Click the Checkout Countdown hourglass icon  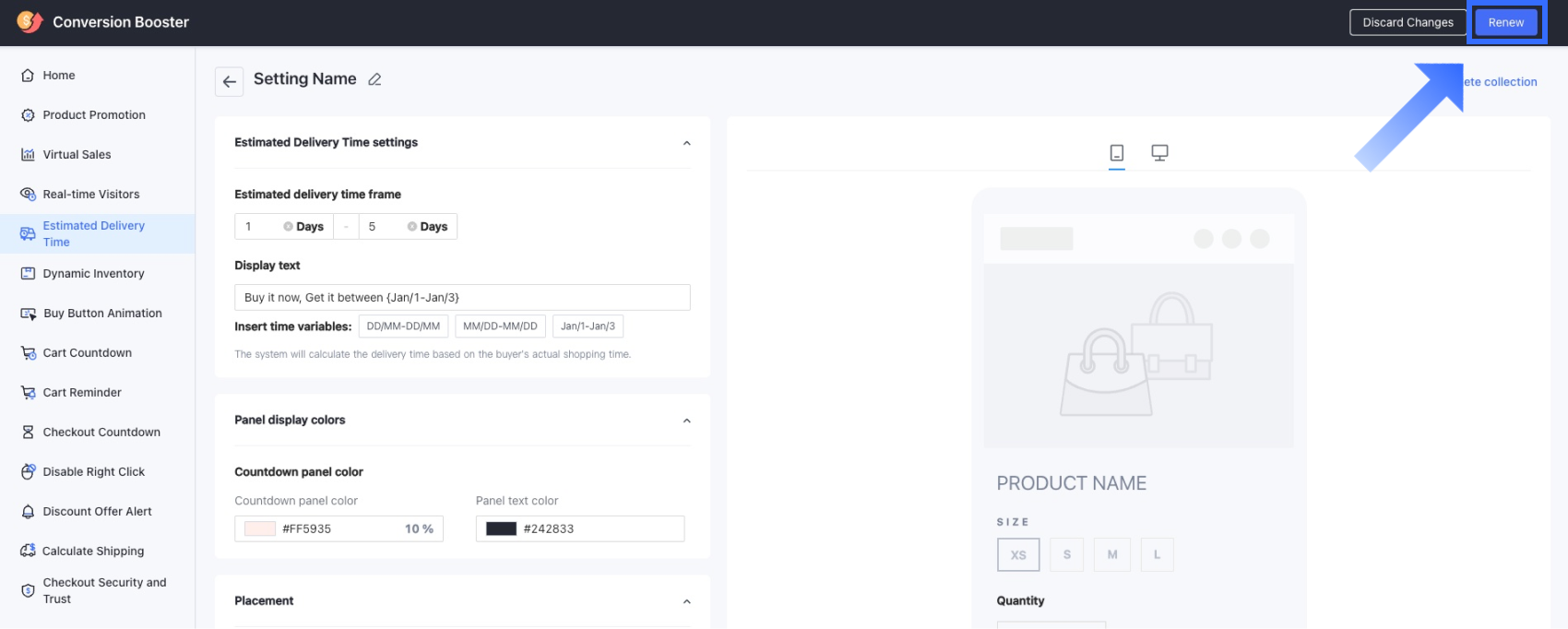click(28, 433)
